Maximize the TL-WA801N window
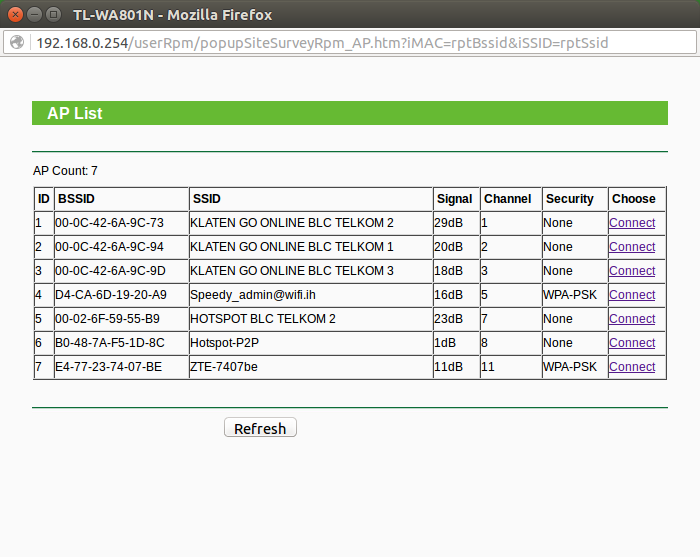 point(54,15)
